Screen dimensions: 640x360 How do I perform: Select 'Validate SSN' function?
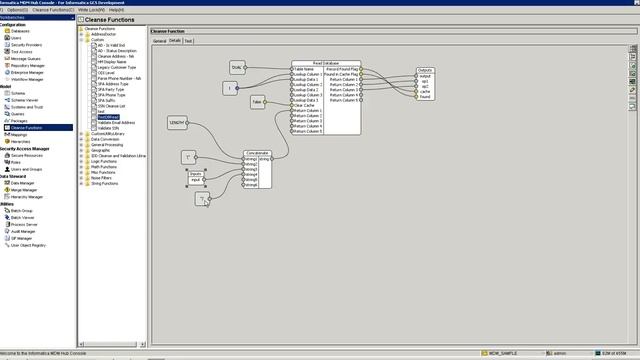[x=108, y=128]
